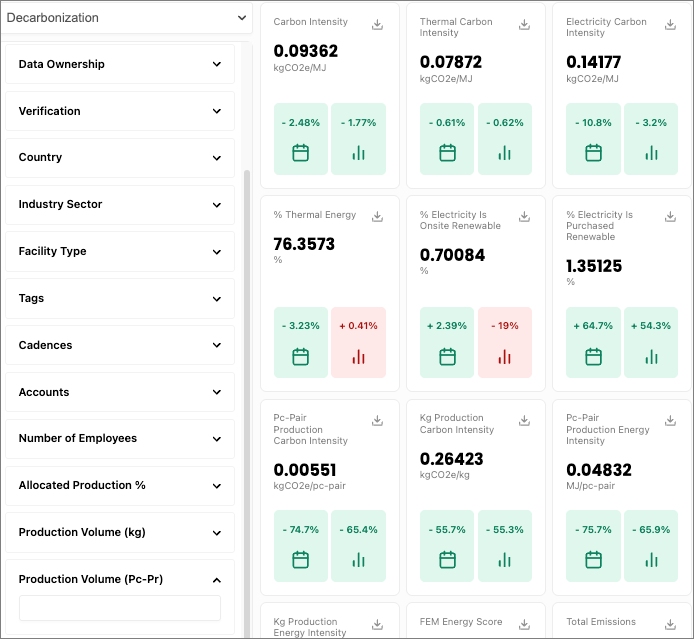Click the 0.26423 kgCO2e/kg value
This screenshot has height=639, width=694.
click(451, 459)
